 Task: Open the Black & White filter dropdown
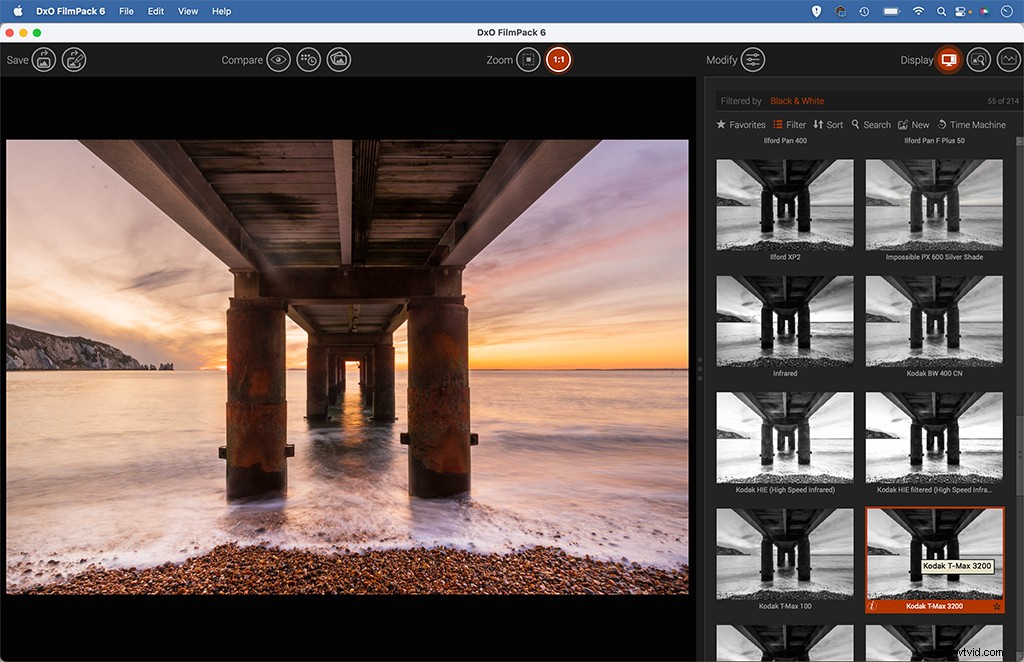point(797,100)
